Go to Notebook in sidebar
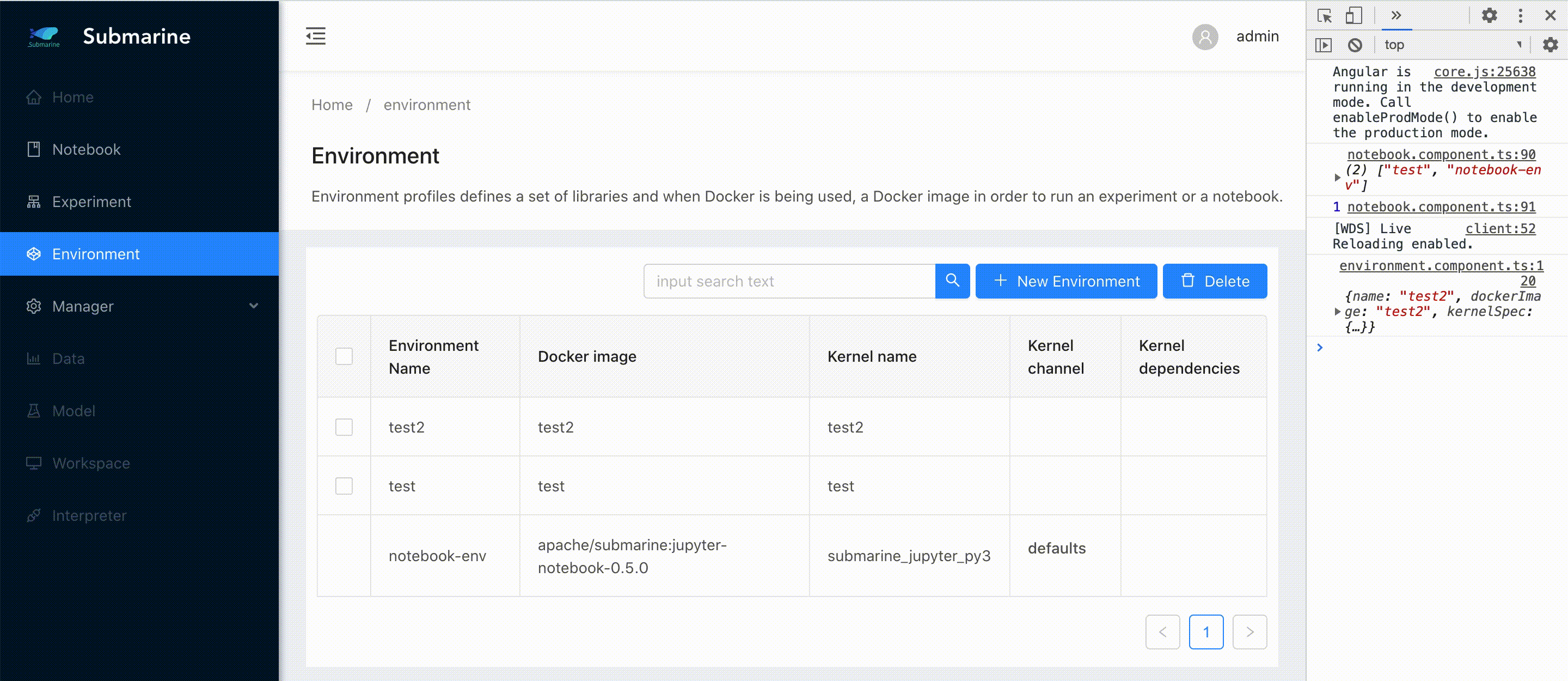 point(87,149)
